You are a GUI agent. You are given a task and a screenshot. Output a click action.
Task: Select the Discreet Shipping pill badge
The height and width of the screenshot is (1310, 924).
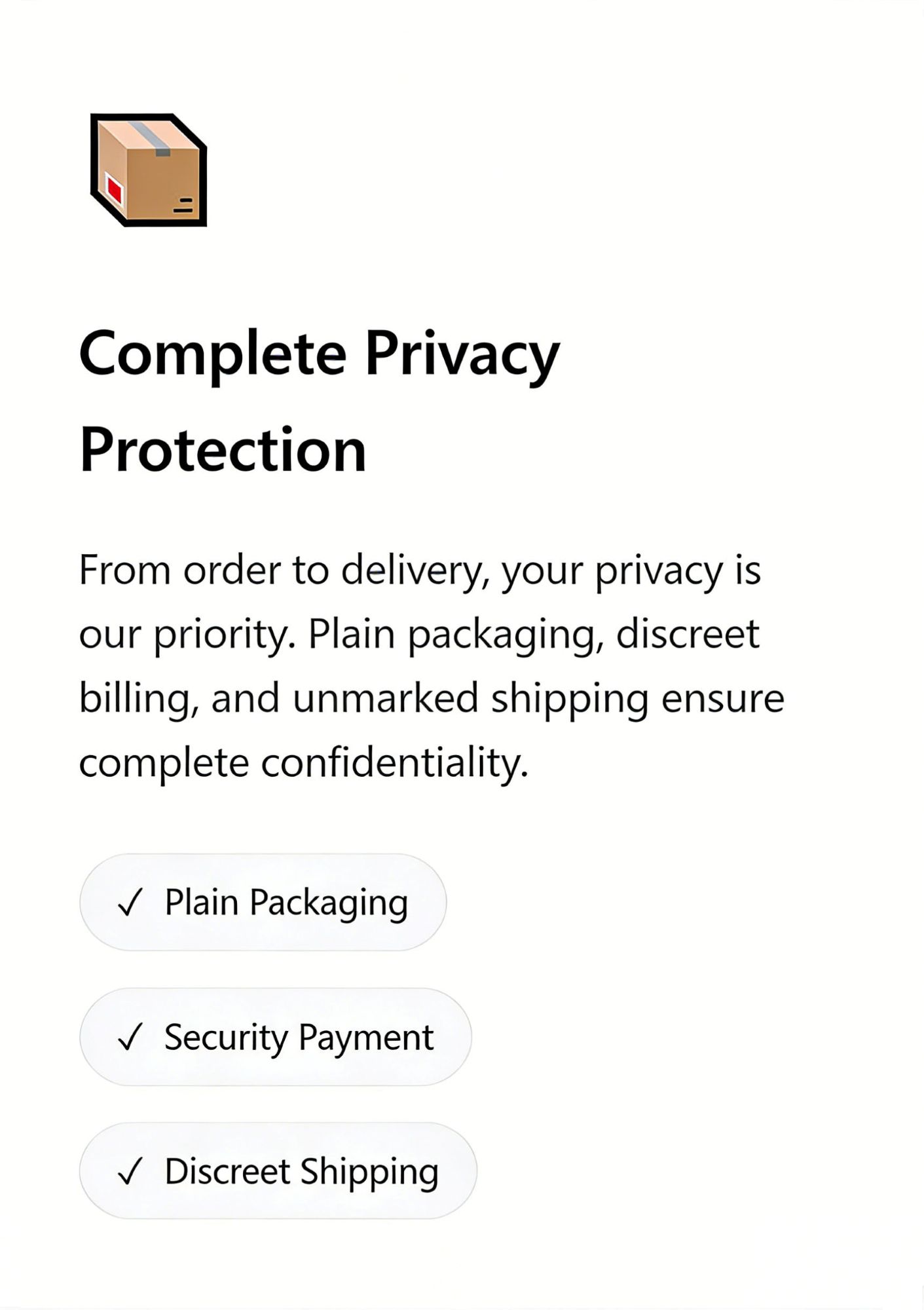(x=278, y=1171)
